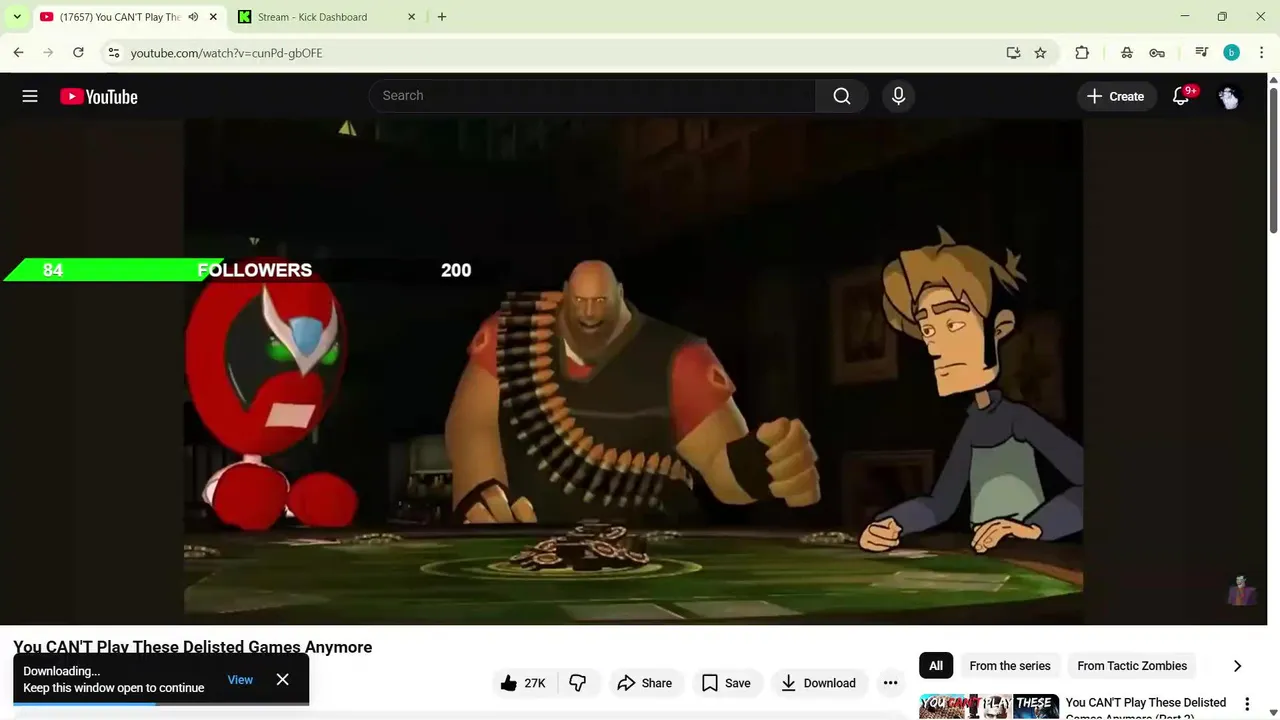Bookmark this page with star icon
The height and width of the screenshot is (720, 1280).
[1040, 53]
